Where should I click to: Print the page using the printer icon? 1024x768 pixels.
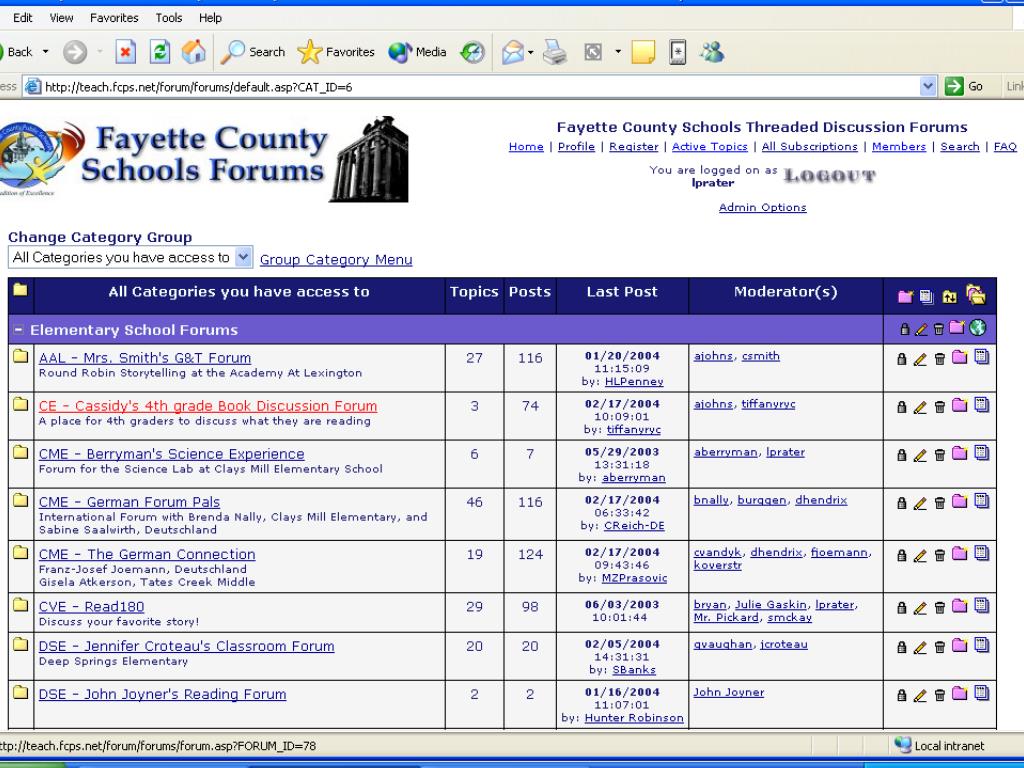[554, 52]
